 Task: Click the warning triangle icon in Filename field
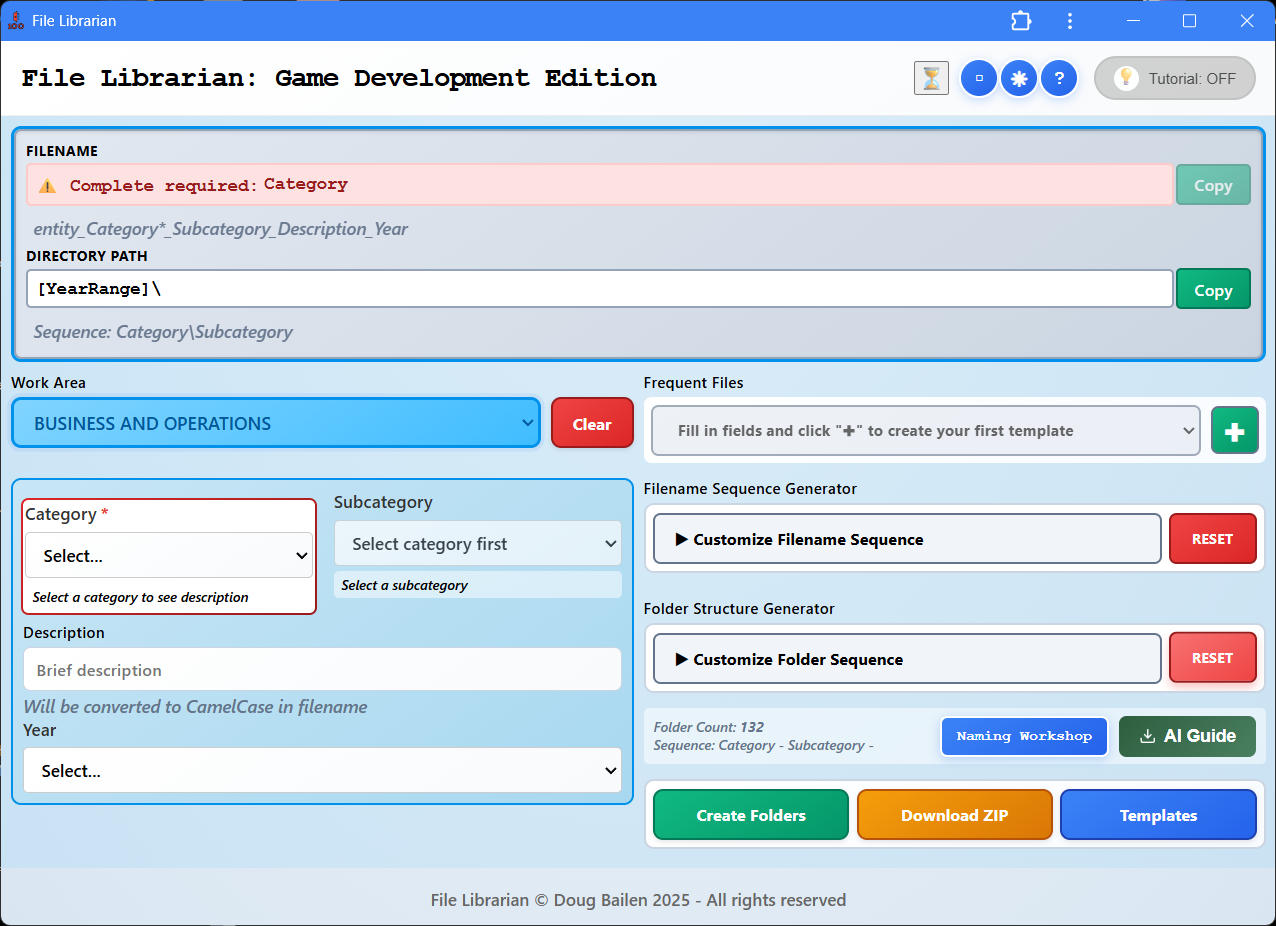pyautogui.click(x=47, y=186)
